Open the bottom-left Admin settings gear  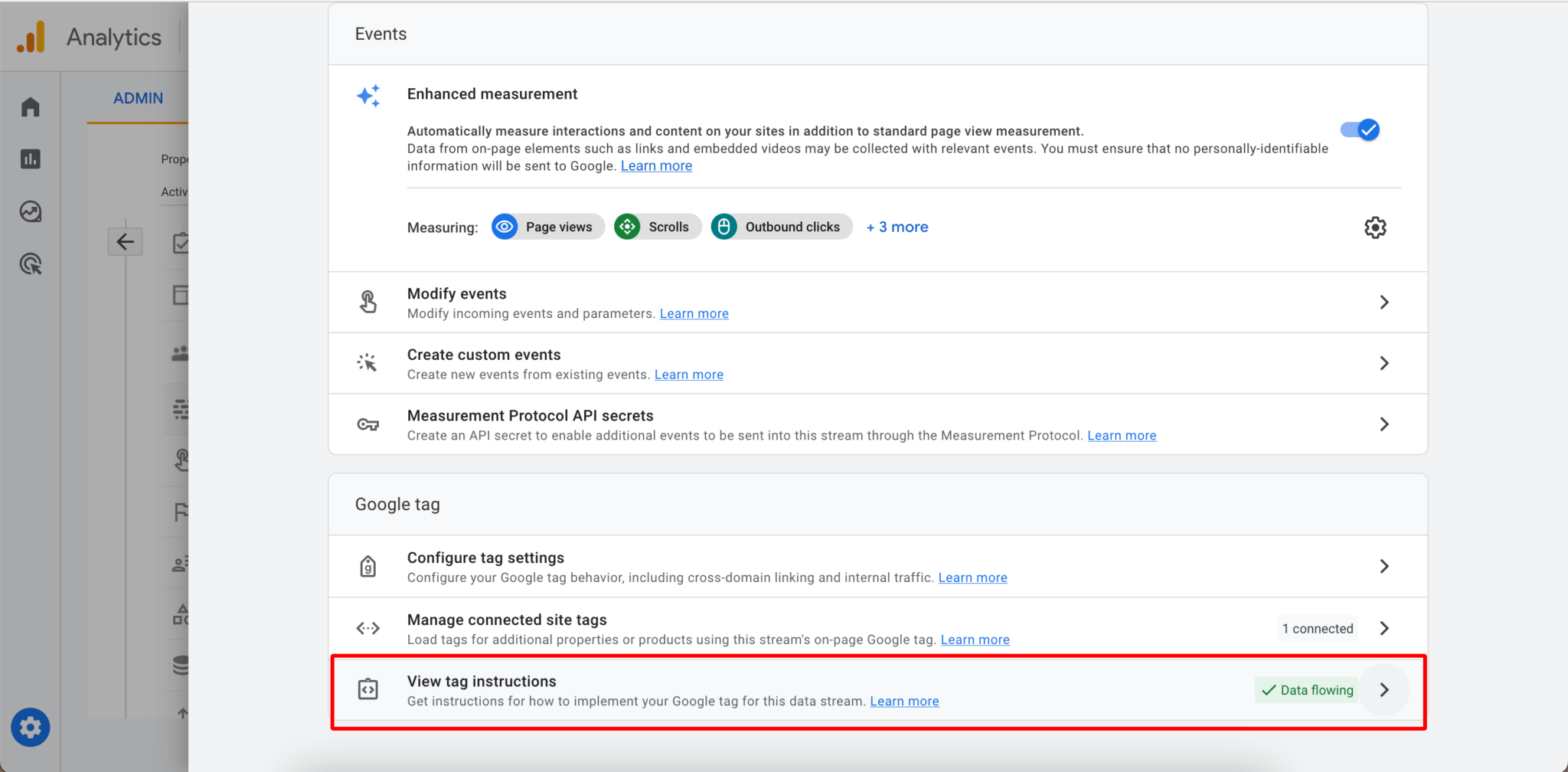coord(30,727)
